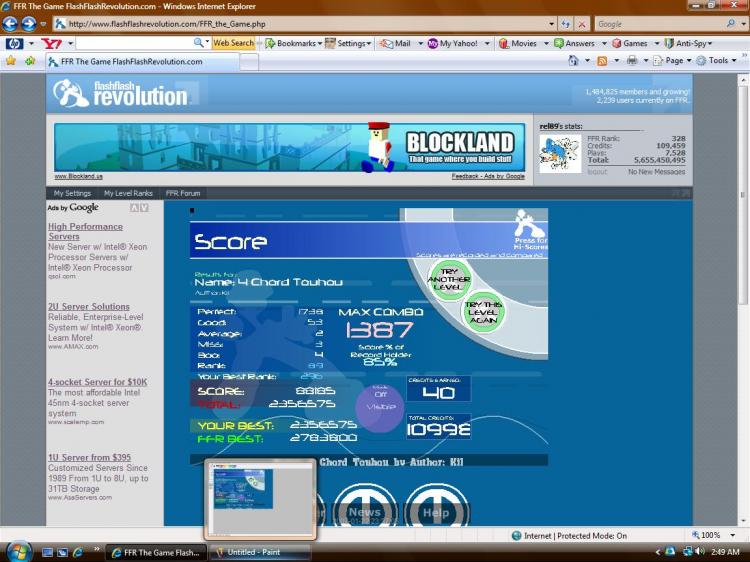Expand the Bookmarks dropdown
The image size is (750, 562).
point(320,44)
